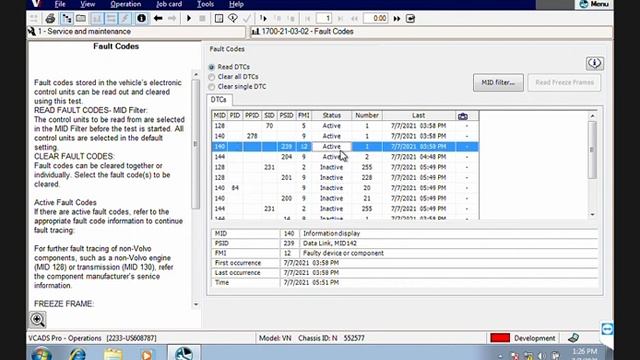The height and width of the screenshot is (360, 640).
Task: Start the operation with the play button
Action: tap(189, 18)
